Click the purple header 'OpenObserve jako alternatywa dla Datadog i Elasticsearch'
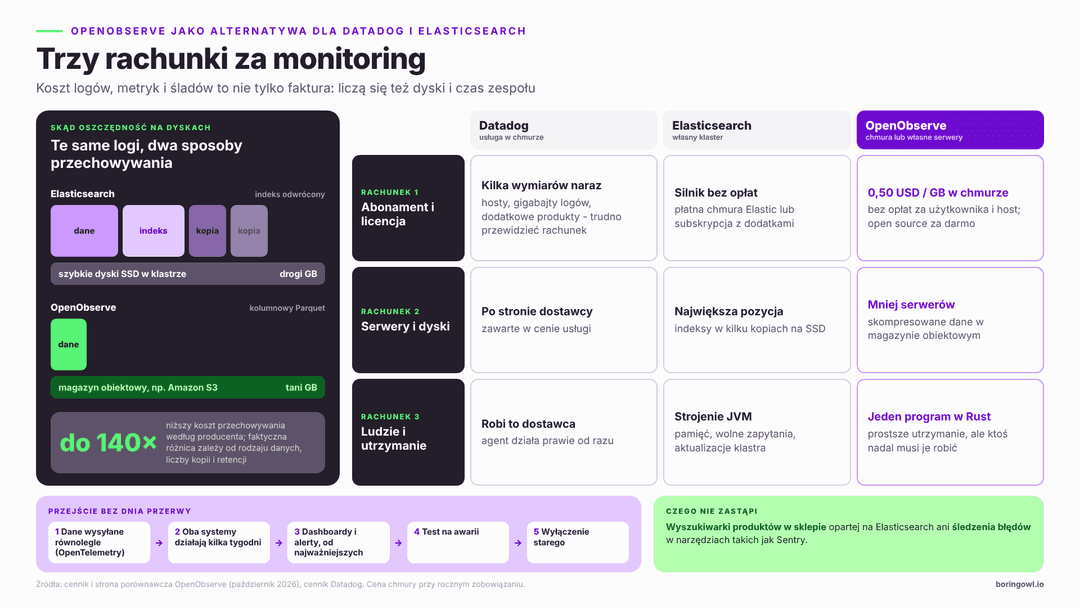Screen dimensions: 1080x608 (298, 31)
